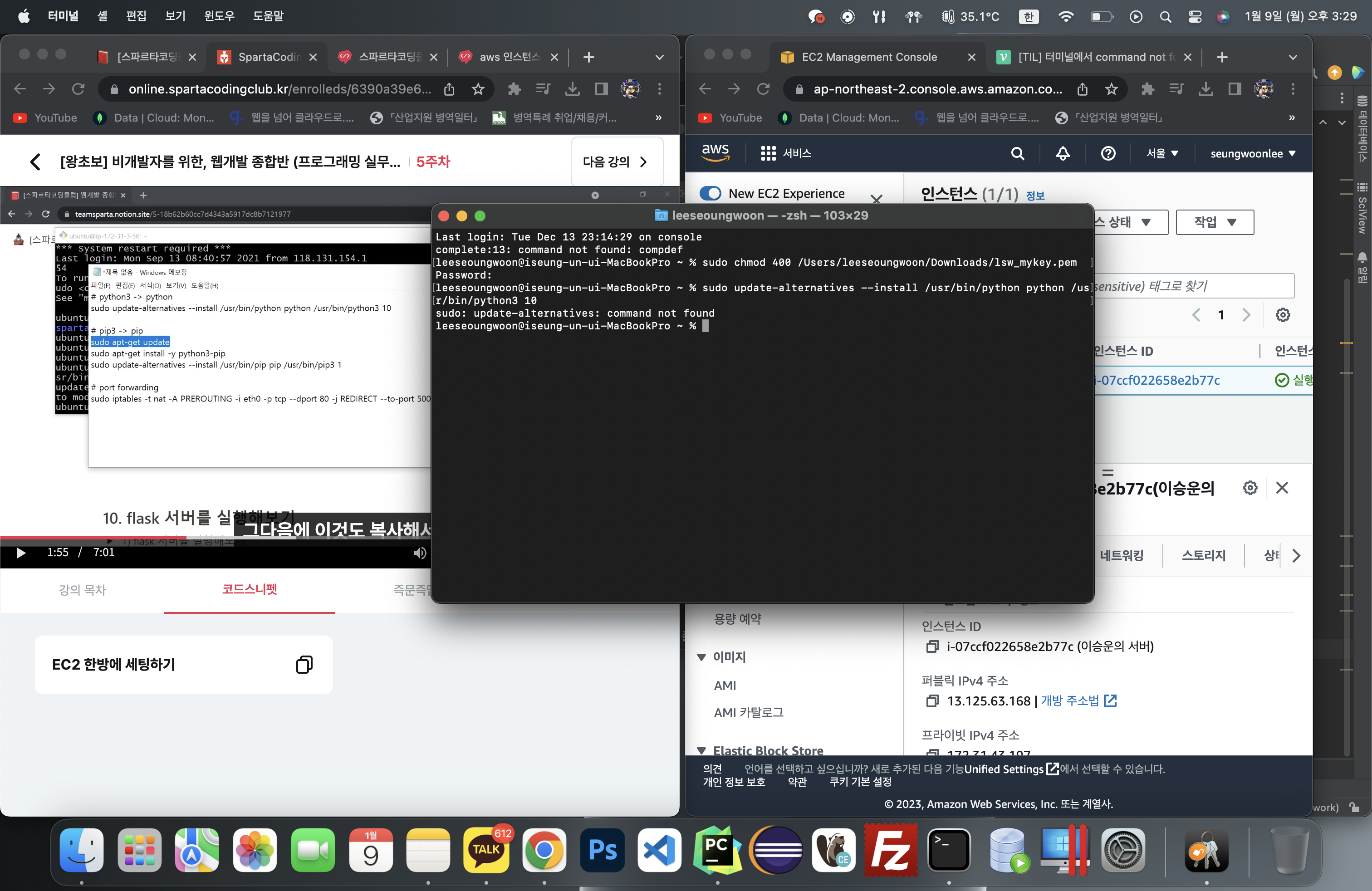Image resolution: width=1372 pixels, height=891 pixels.
Task: Click the AWS logo in the console header
Action: 715,153
